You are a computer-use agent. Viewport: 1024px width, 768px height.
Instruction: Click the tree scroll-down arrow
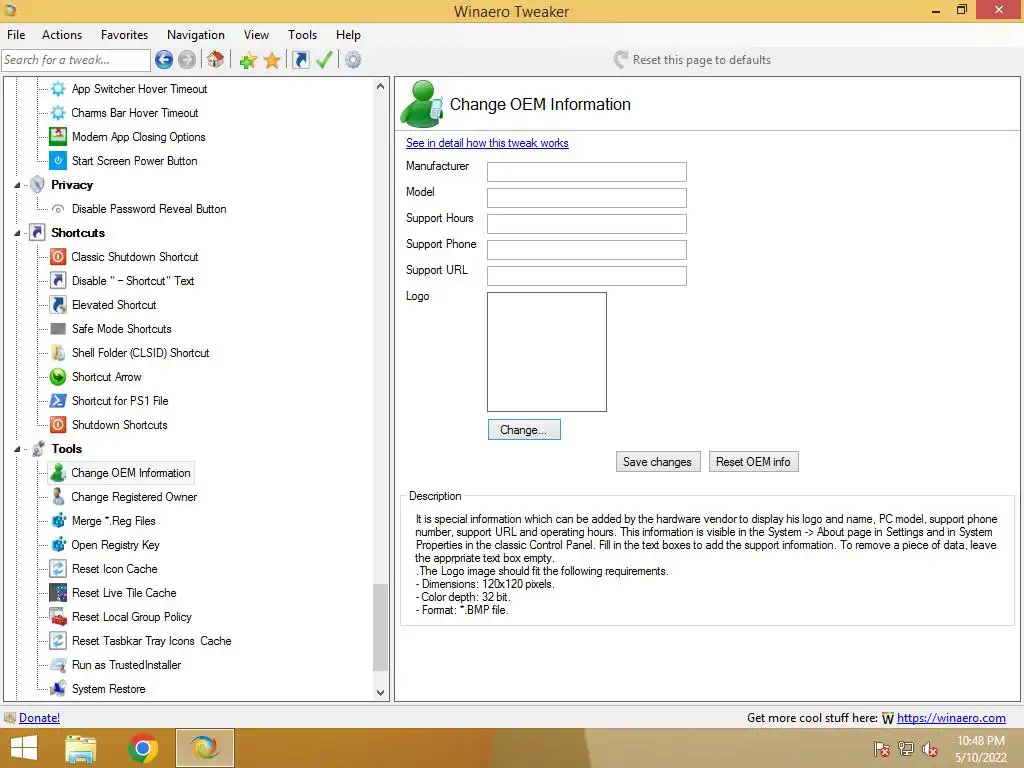point(380,693)
